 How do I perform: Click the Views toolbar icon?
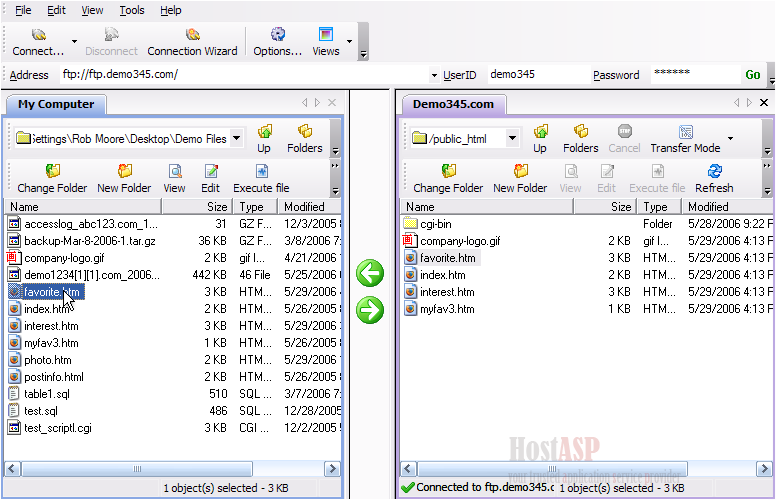coord(326,42)
